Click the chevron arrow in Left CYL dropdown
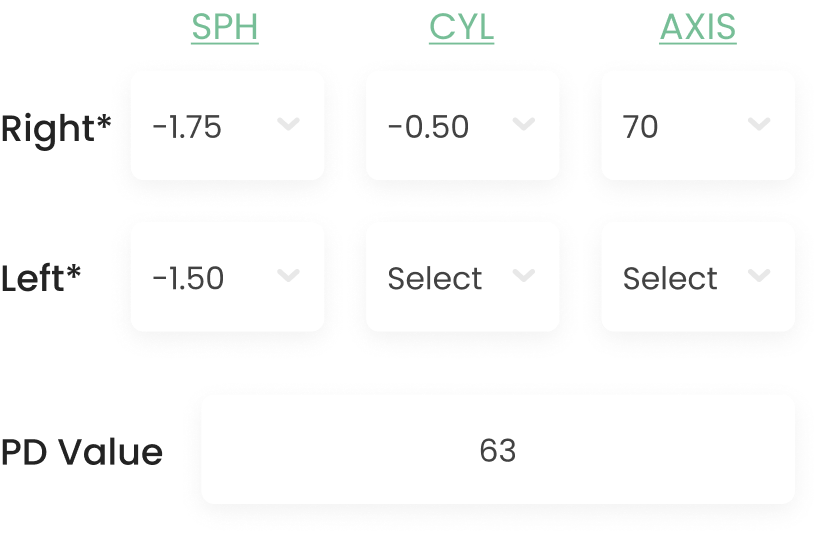The image size is (822, 538). [x=523, y=275]
